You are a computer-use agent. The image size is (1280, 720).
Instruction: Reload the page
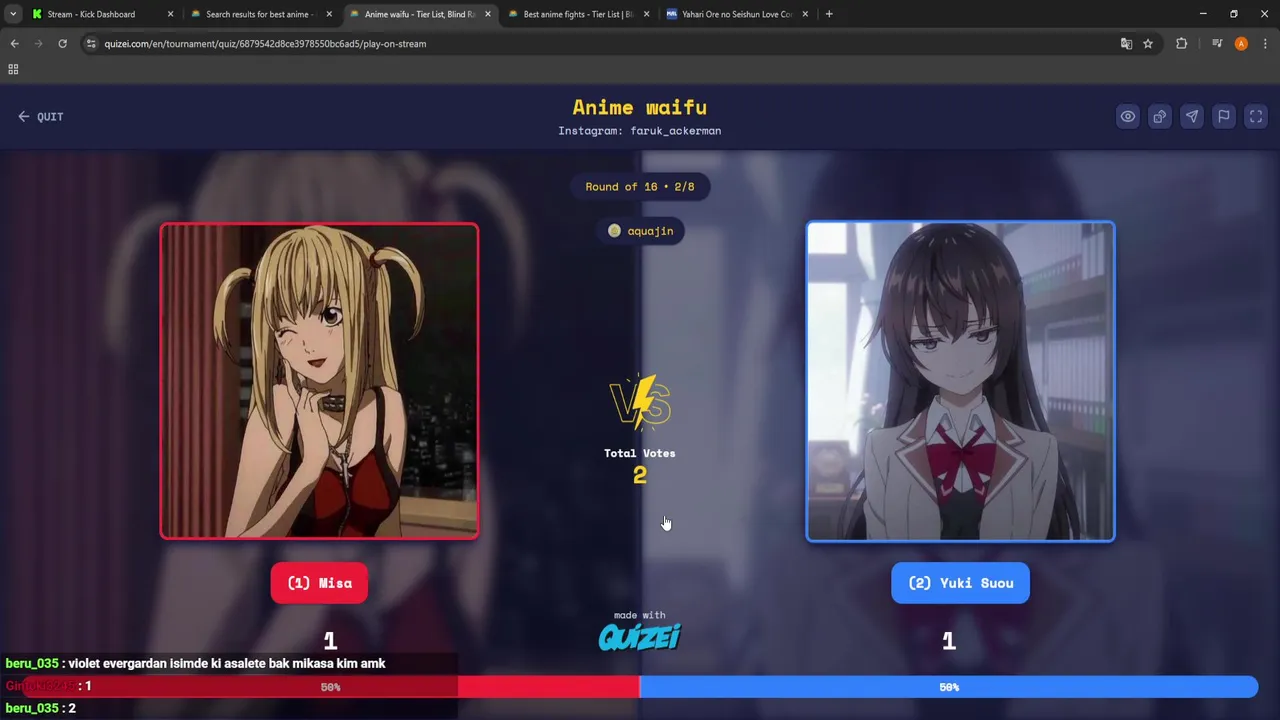(x=62, y=44)
